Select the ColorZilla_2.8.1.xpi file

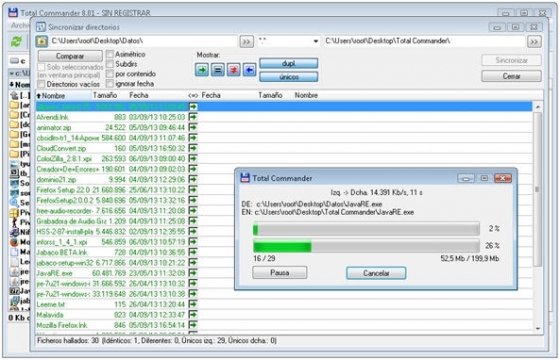[64, 159]
